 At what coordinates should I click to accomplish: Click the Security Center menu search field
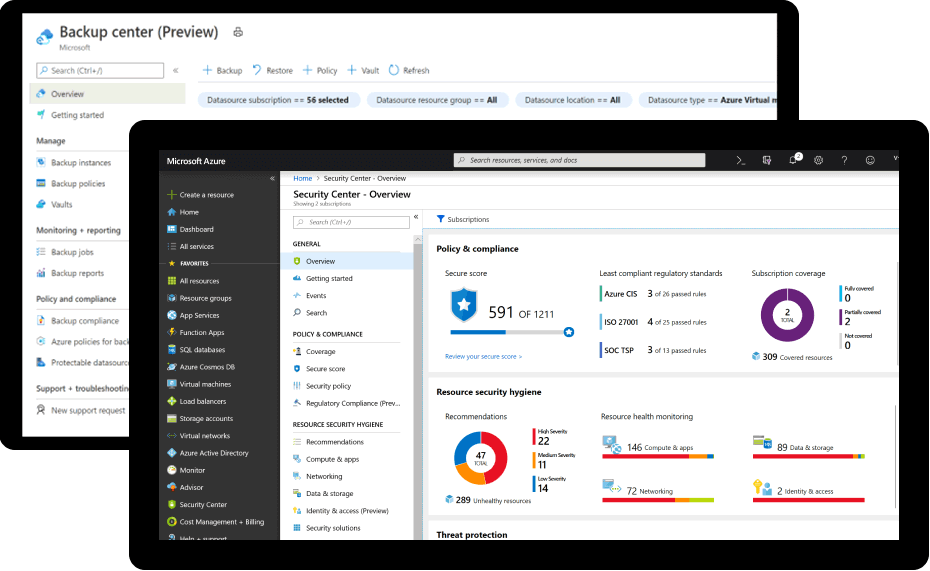[x=351, y=222]
